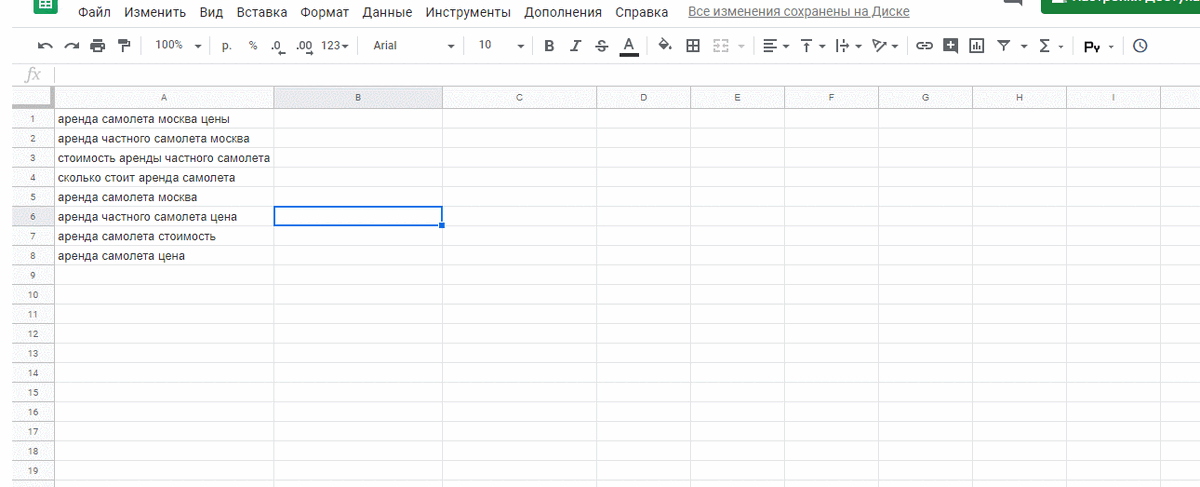Image resolution: width=1200 pixels, height=487 pixels.
Task: Click the Merge cells icon
Action: (721, 46)
